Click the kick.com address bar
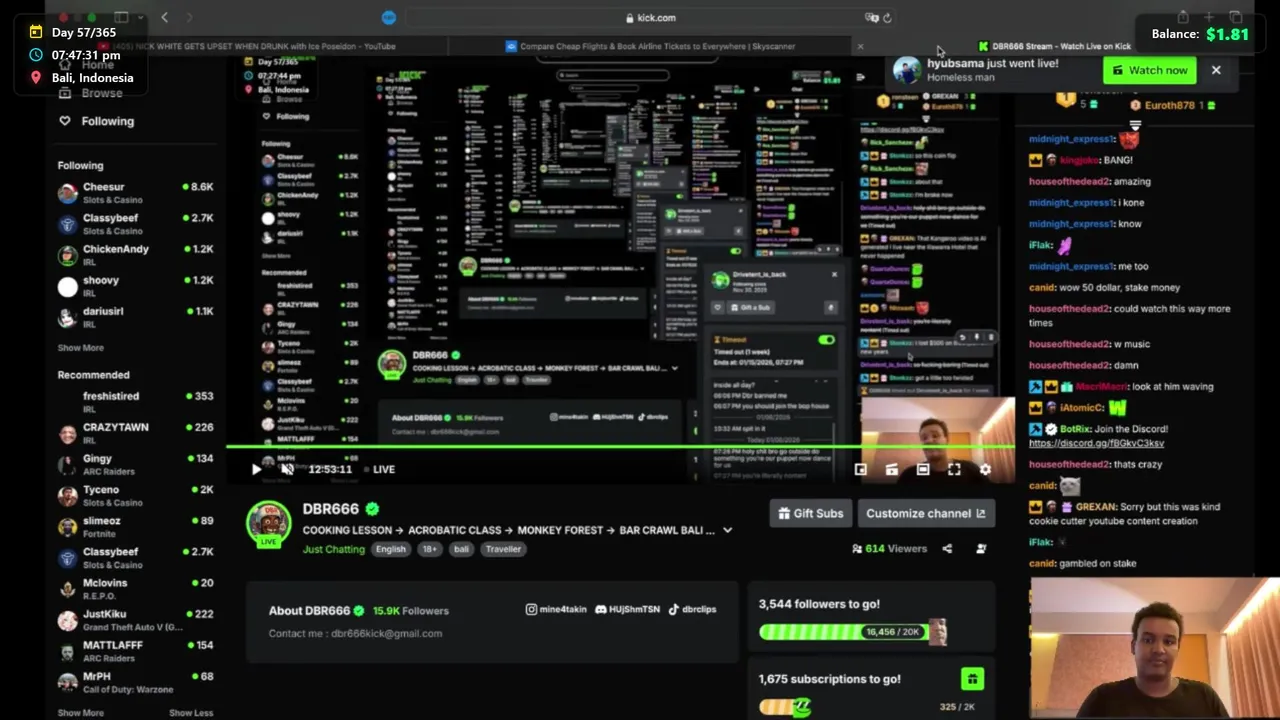 coord(650,17)
